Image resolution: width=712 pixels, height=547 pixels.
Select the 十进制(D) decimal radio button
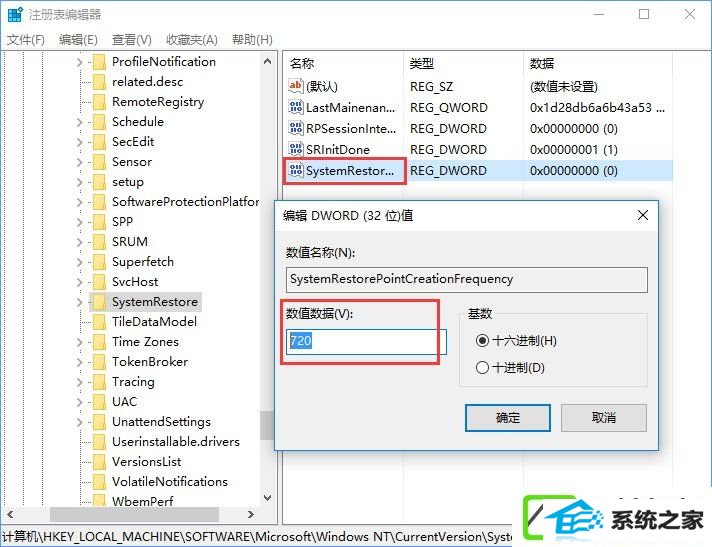coord(482,367)
